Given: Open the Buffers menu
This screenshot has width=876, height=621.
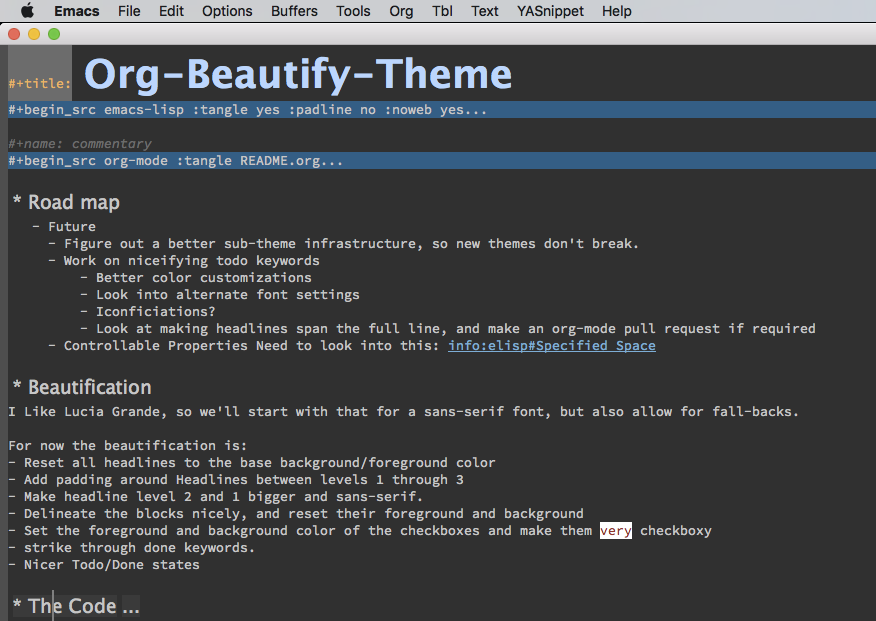Looking at the screenshot, I should (294, 11).
